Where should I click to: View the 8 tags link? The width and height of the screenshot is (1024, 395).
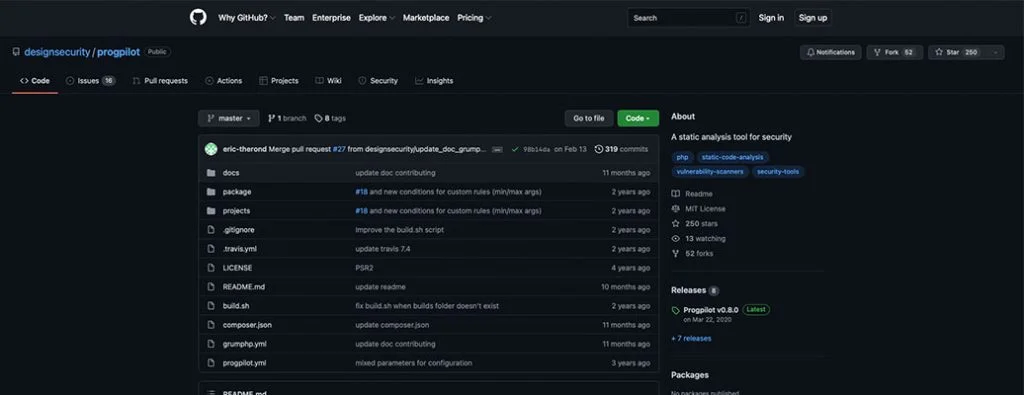click(x=330, y=118)
